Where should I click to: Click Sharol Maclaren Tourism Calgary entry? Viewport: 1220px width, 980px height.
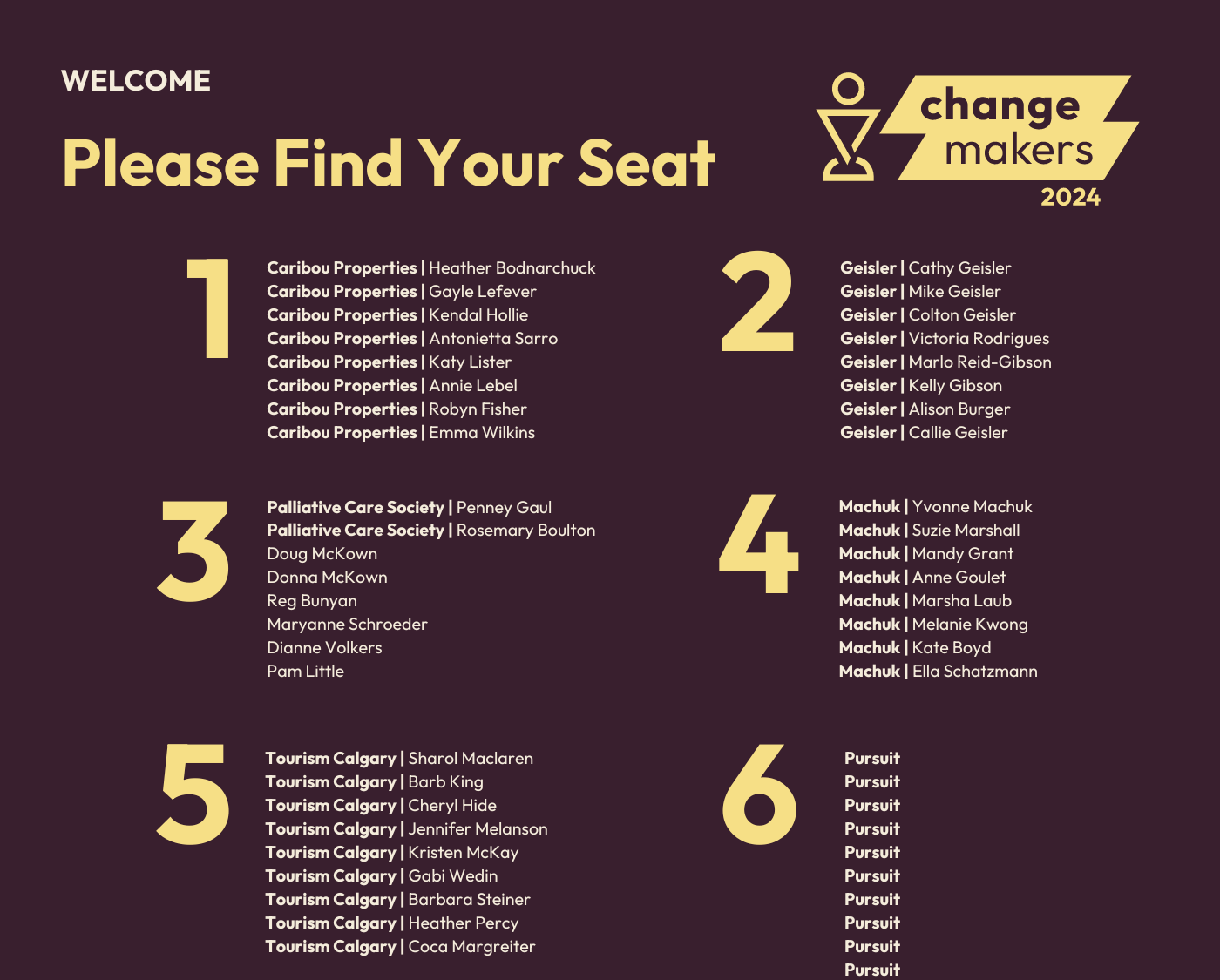pos(399,759)
